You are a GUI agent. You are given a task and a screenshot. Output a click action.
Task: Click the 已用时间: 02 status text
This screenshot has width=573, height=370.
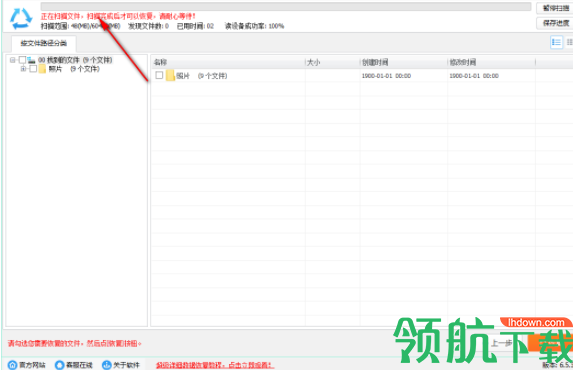pos(196,26)
